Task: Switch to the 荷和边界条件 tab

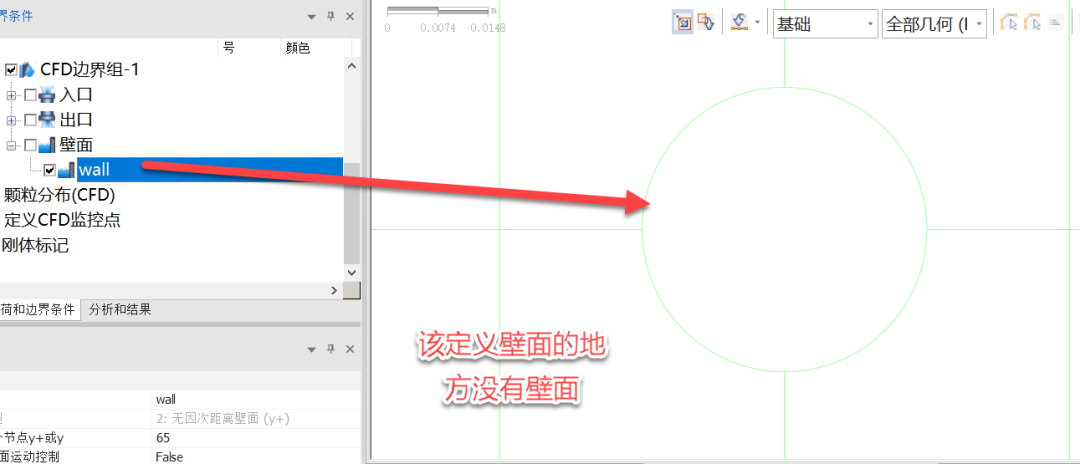Action: point(39,310)
